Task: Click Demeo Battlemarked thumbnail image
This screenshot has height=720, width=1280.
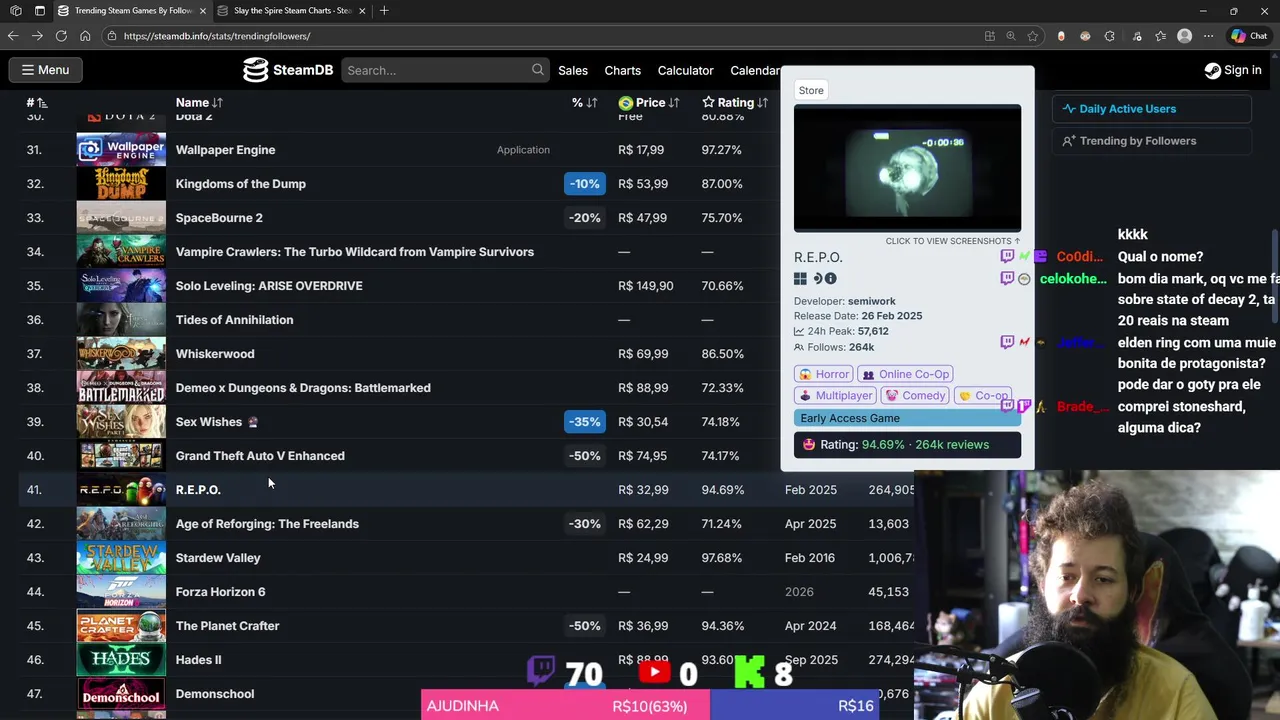Action: [x=121, y=388]
